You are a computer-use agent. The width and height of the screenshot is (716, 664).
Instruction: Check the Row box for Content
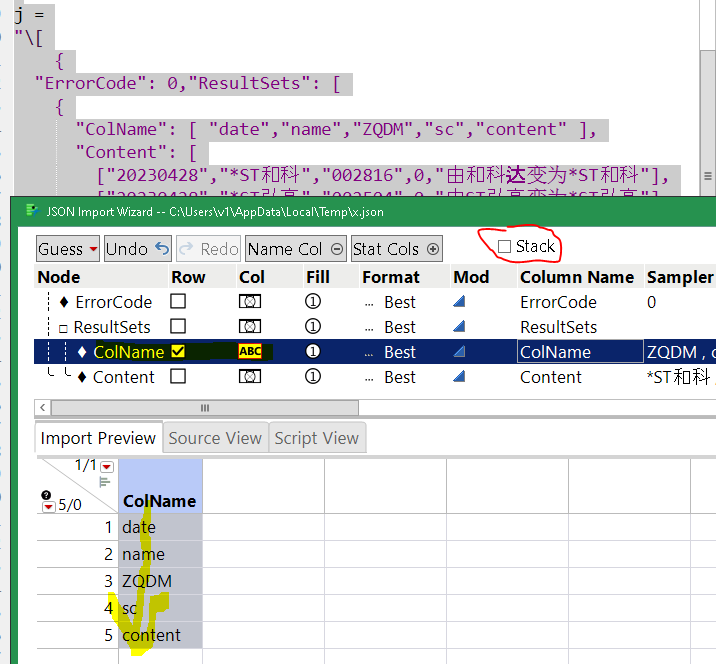coord(178,376)
